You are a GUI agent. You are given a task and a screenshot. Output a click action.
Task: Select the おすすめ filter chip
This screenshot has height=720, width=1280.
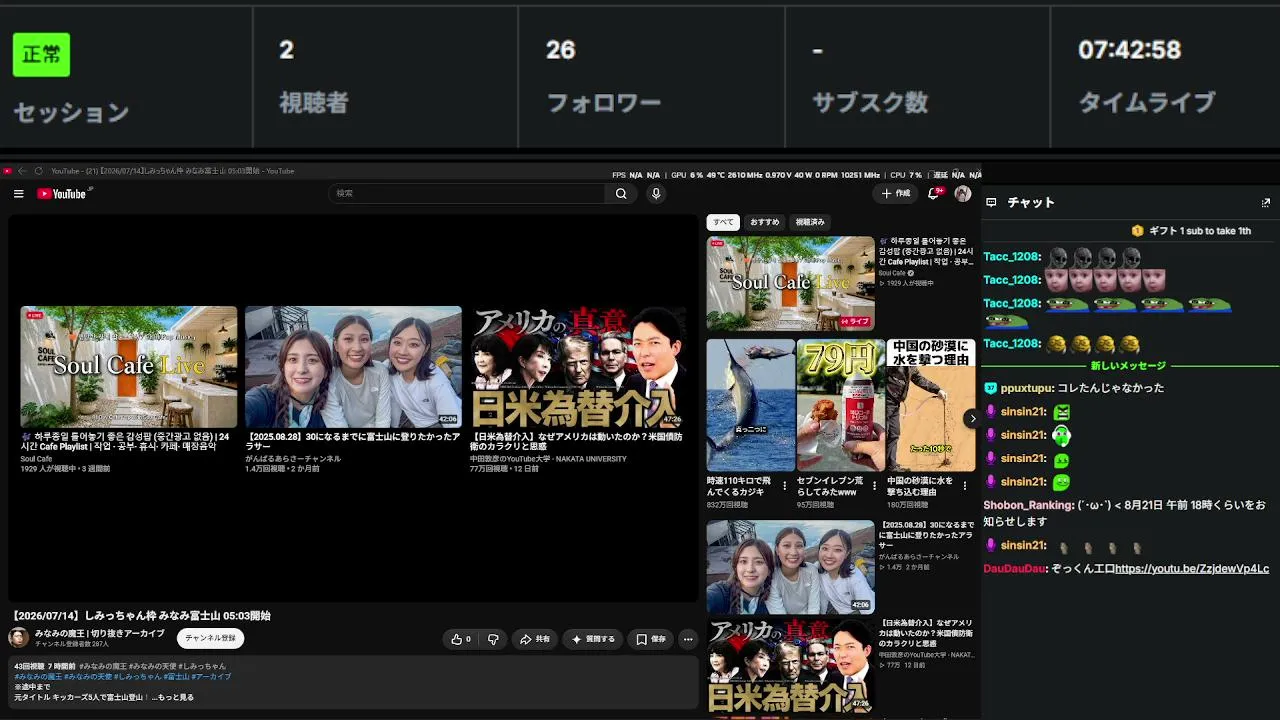pyautogui.click(x=765, y=222)
